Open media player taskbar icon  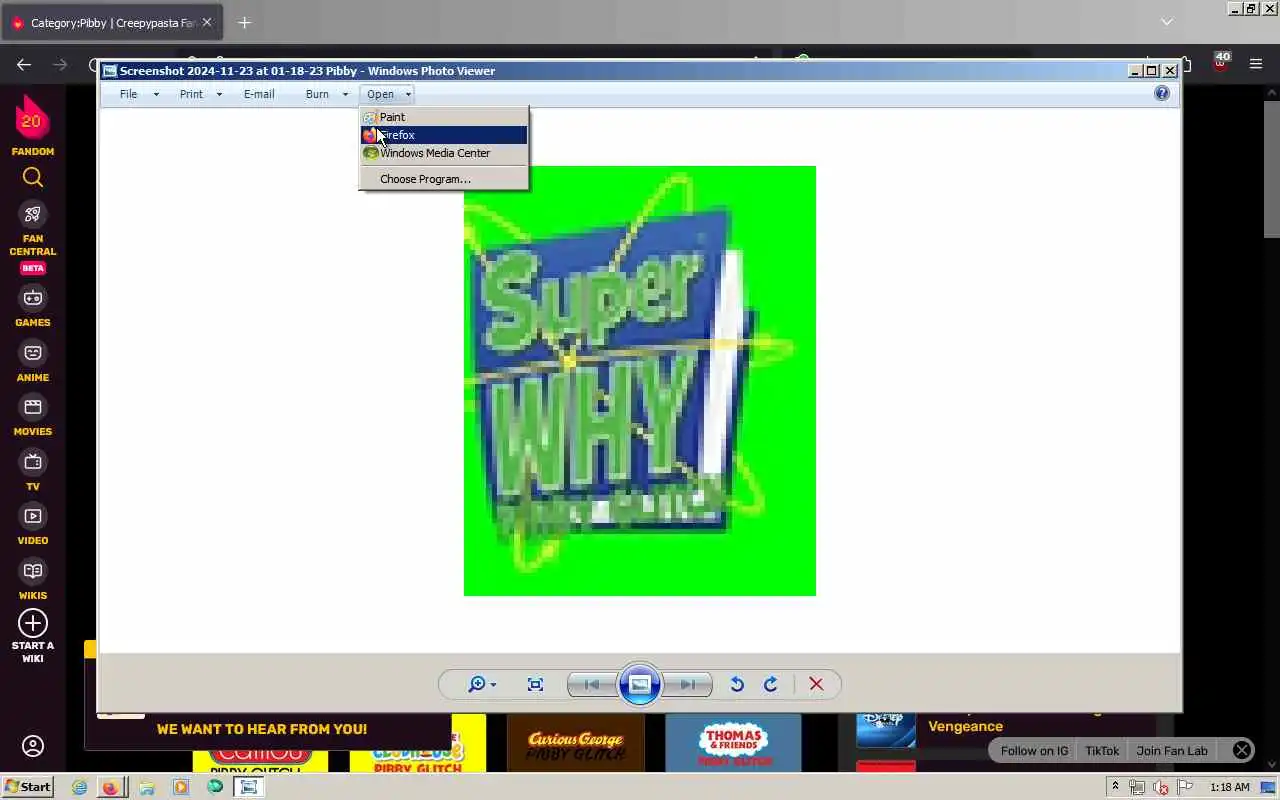coord(181,787)
